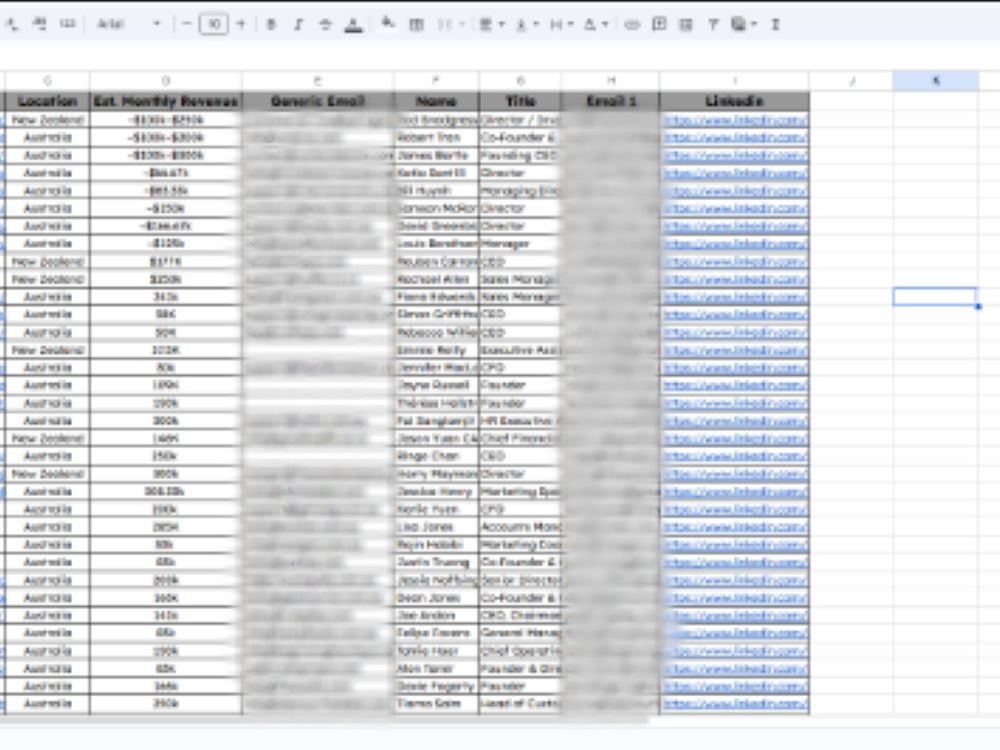1000x750 pixels.
Task: Select column J by its header
Action: pyautogui.click(x=851, y=80)
